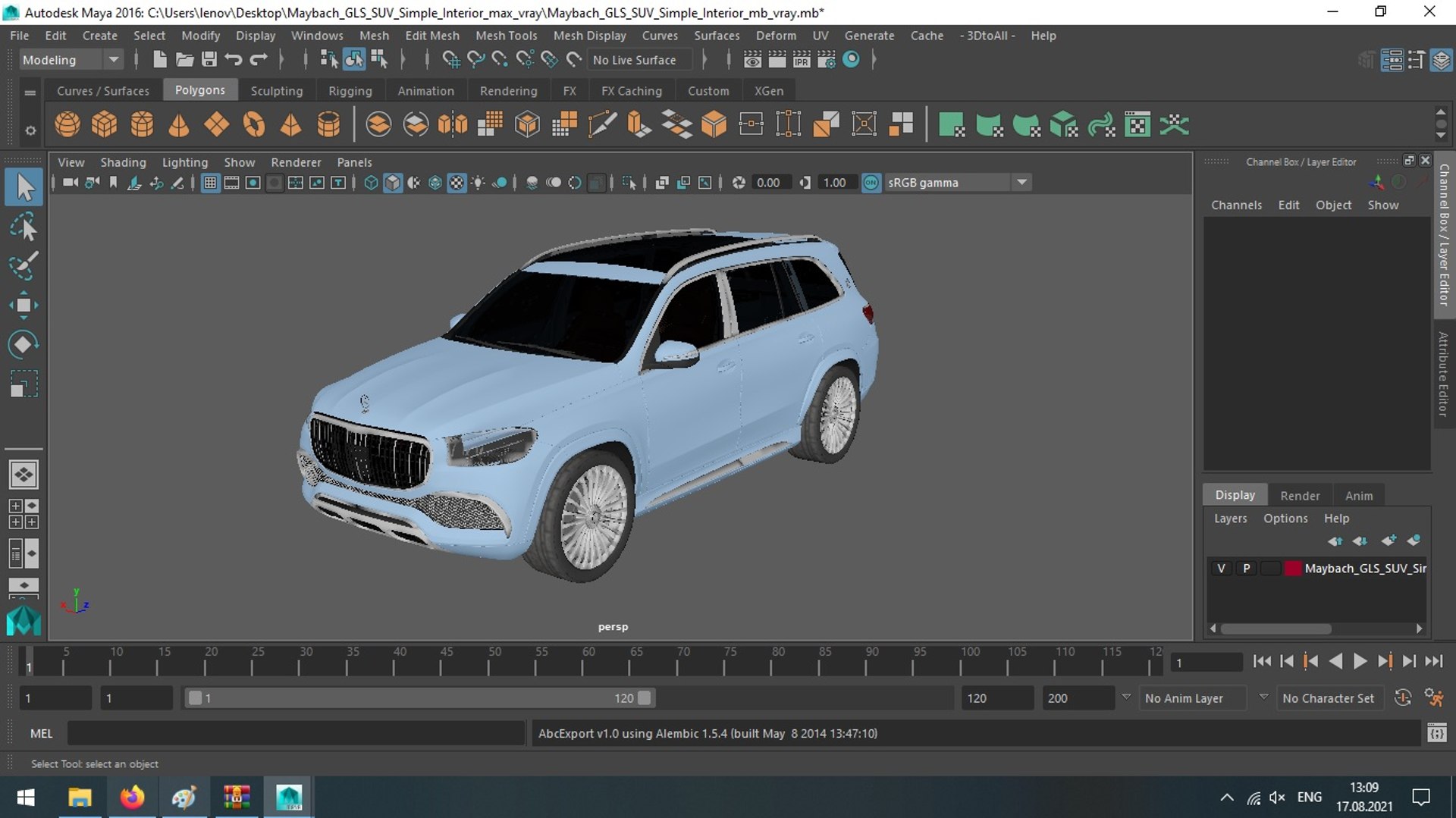Click the Save scene icon
Viewport: 1456px width, 818px height.
pos(209,59)
